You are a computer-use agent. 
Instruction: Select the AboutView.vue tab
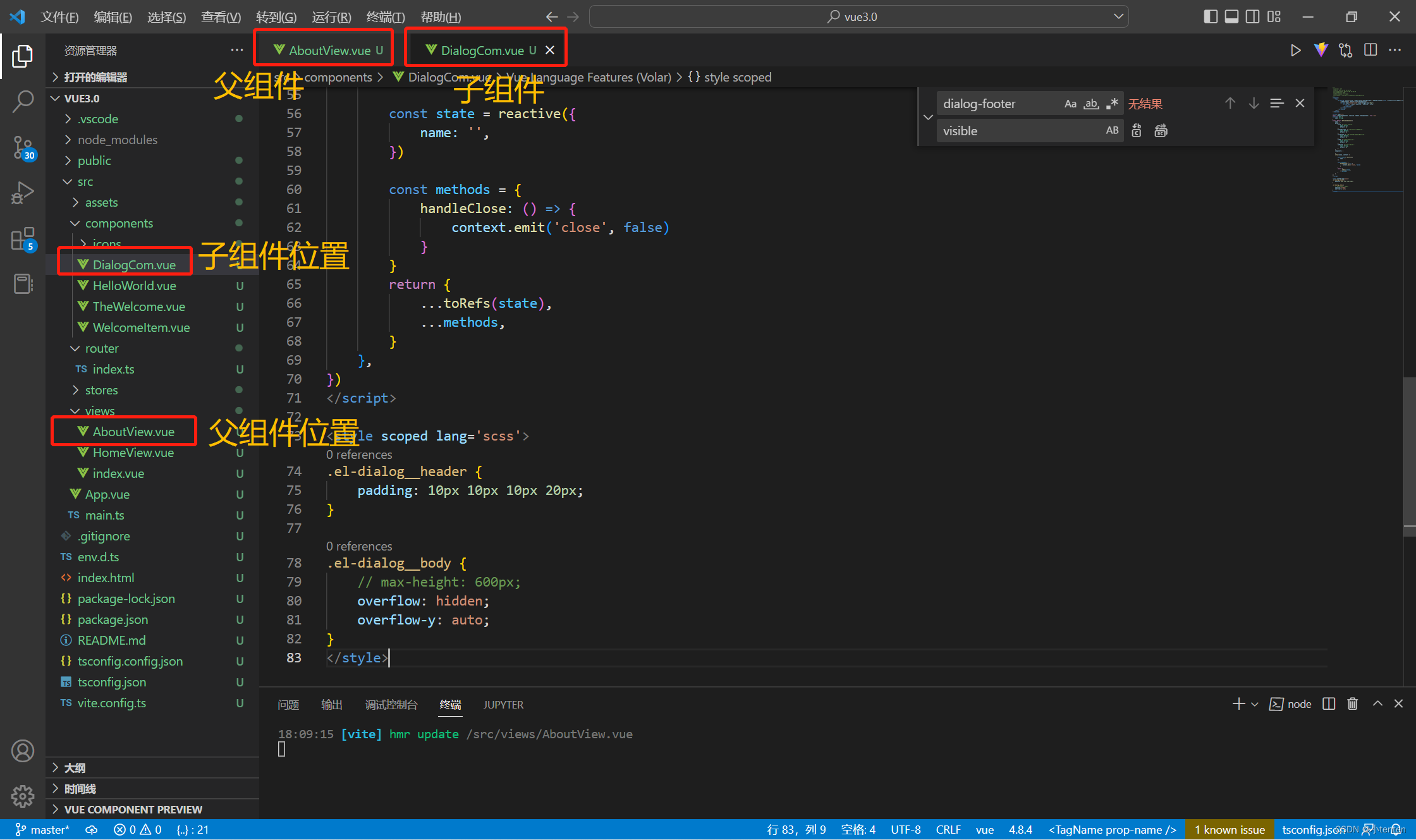pyautogui.click(x=325, y=49)
